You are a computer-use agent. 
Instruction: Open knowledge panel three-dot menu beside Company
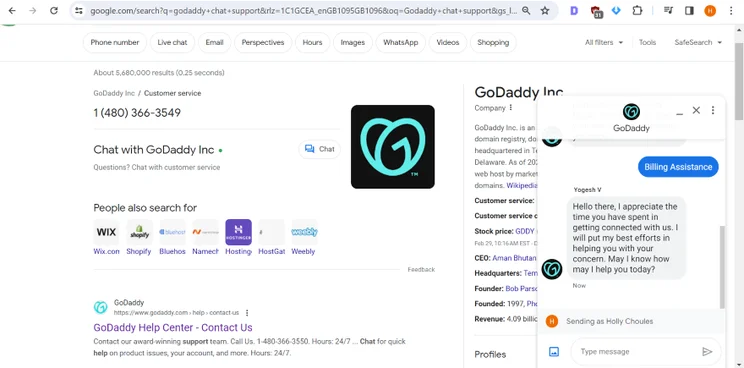[511, 108]
